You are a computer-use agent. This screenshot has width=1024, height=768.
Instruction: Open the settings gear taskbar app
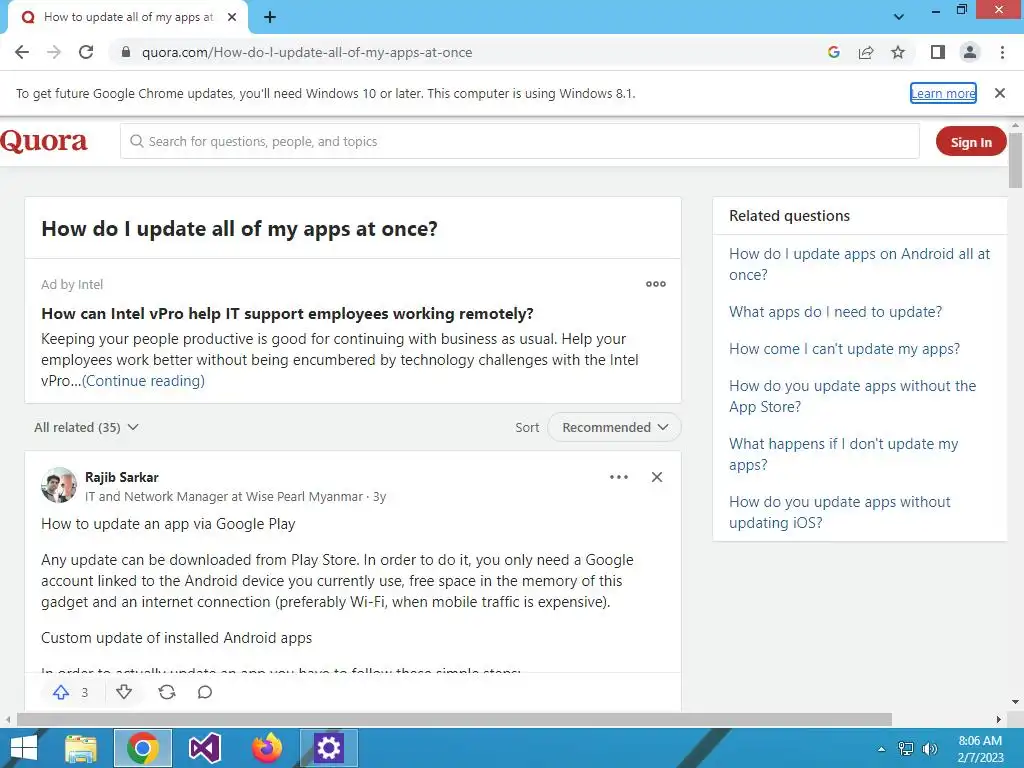pos(328,748)
